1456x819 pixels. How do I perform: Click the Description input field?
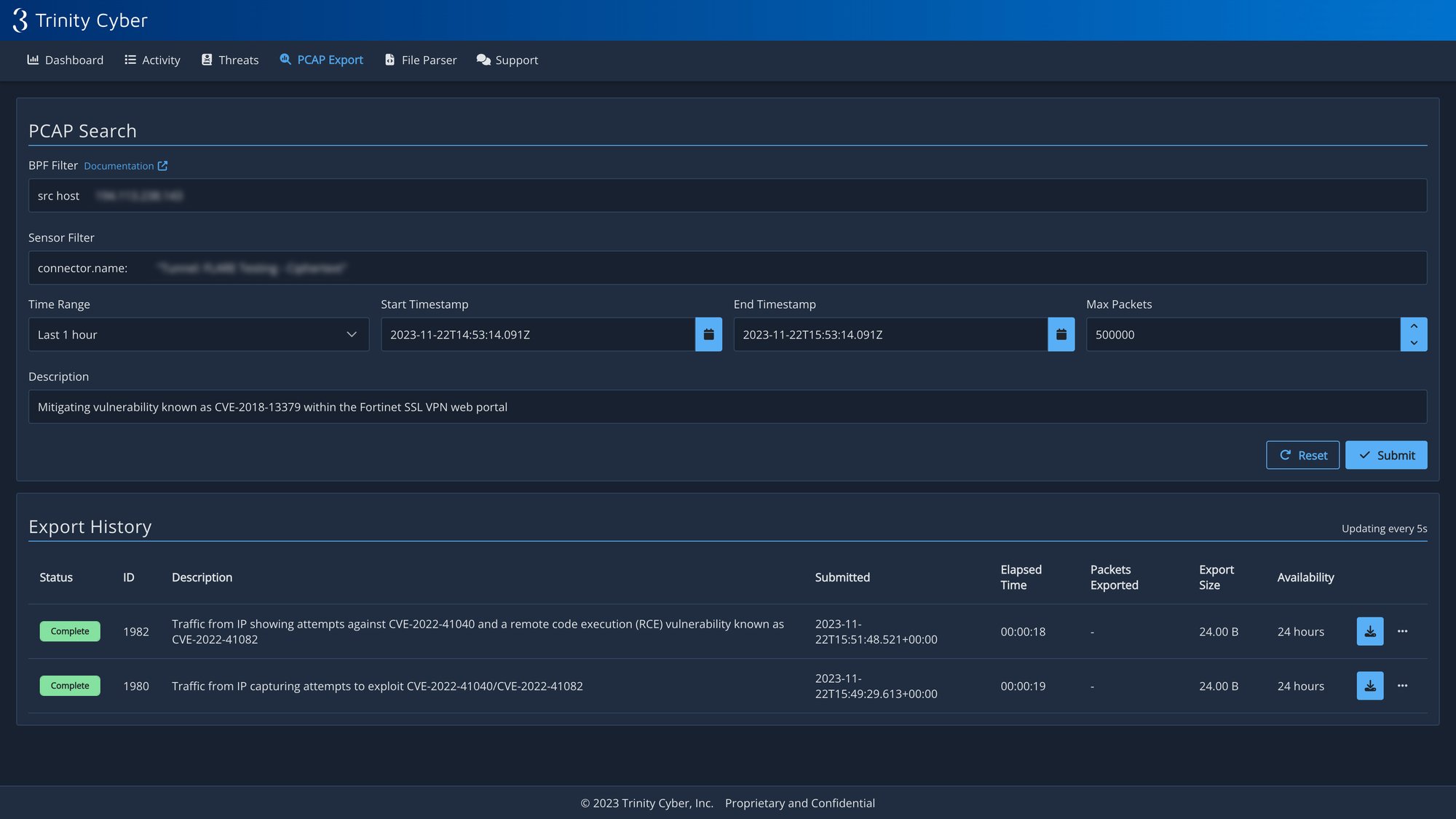coord(727,407)
